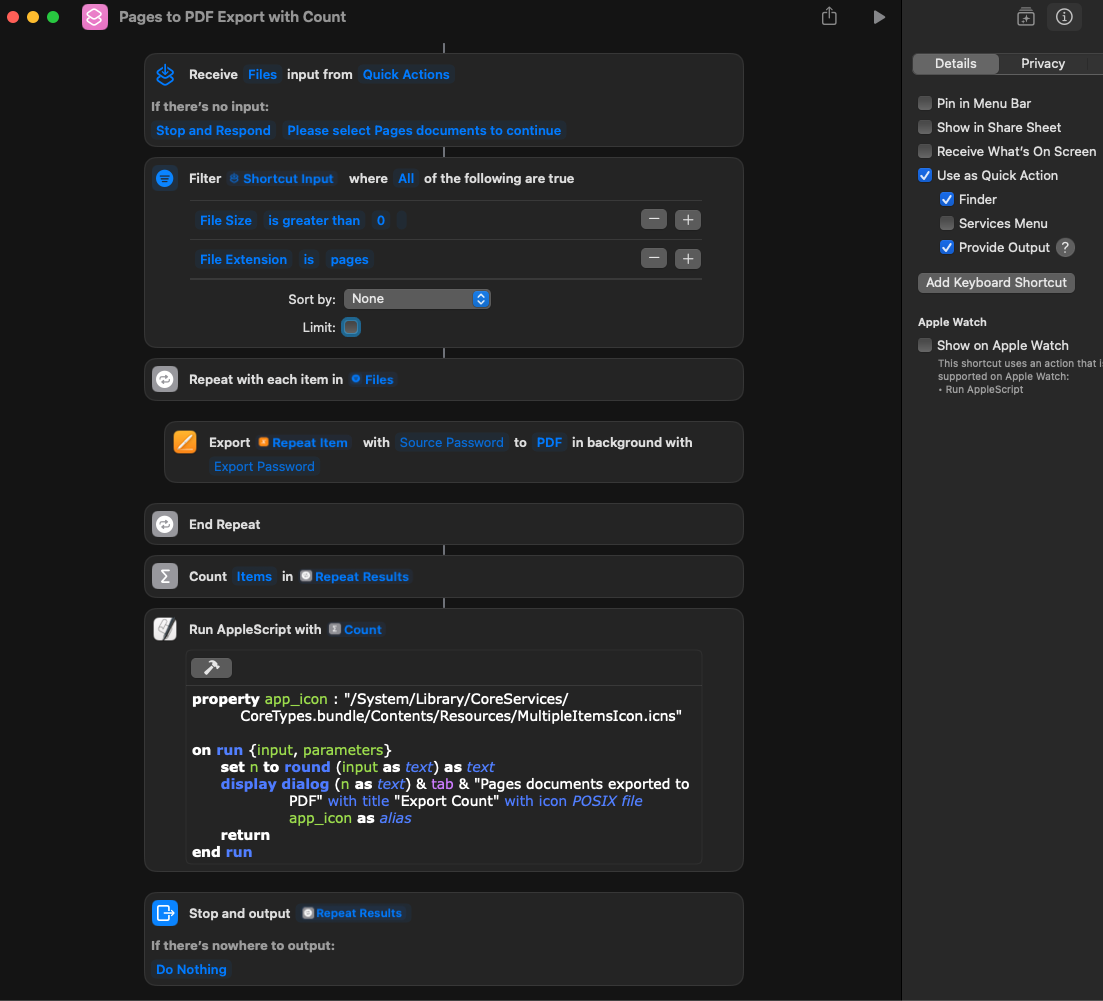
Task: Click the Run AppleScript action icon
Action: point(165,630)
